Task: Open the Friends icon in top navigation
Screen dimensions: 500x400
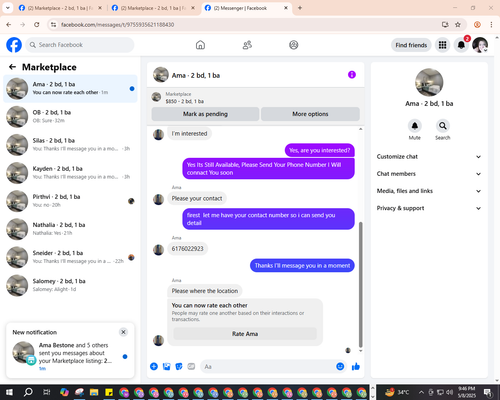Action: (247, 45)
